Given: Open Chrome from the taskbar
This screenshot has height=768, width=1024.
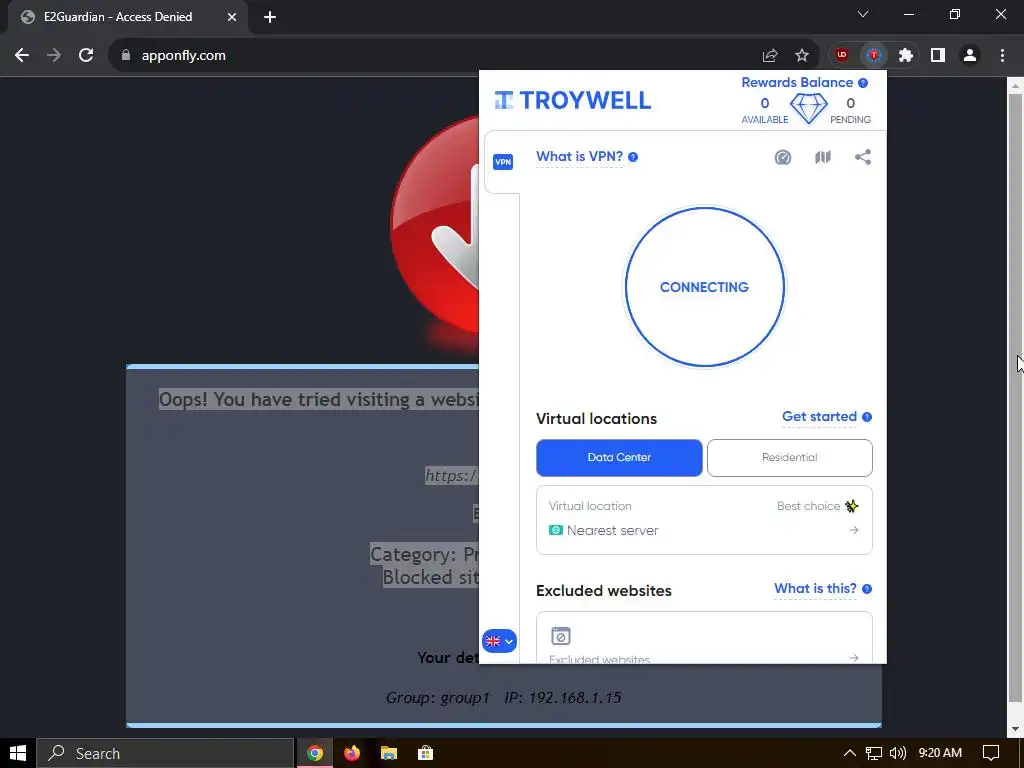Looking at the screenshot, I should (x=315, y=753).
